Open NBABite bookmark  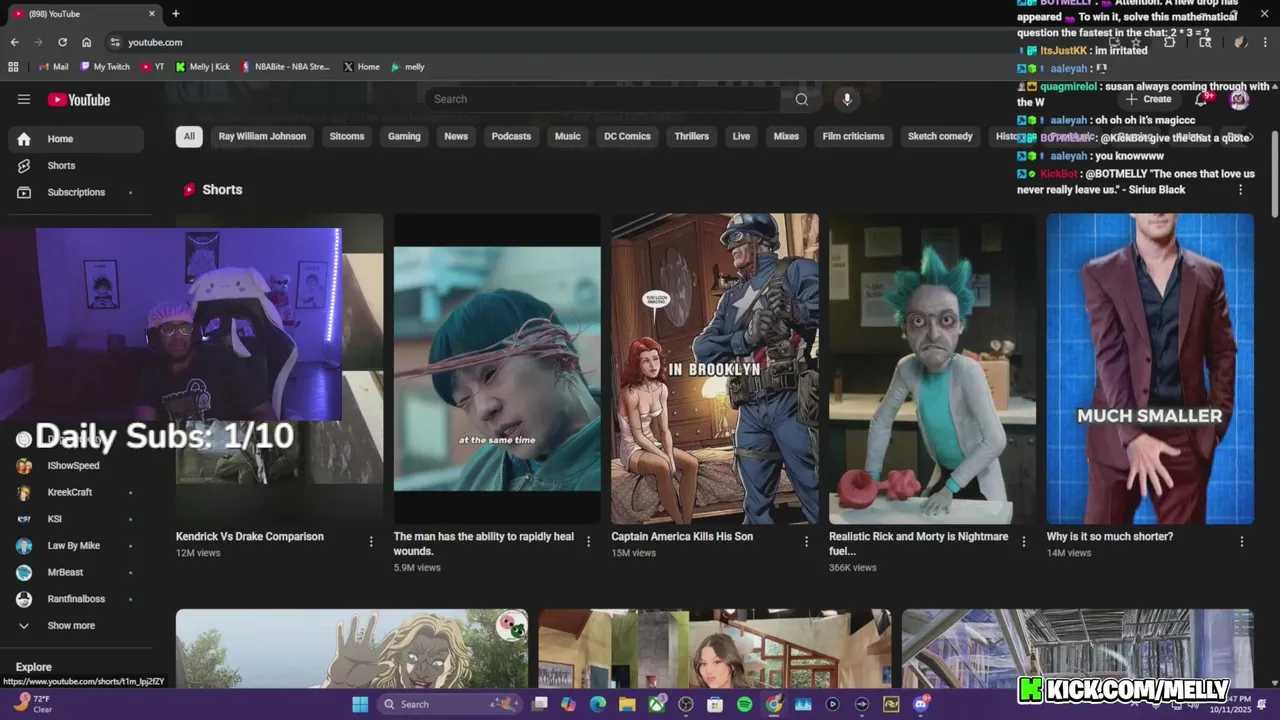pos(285,67)
